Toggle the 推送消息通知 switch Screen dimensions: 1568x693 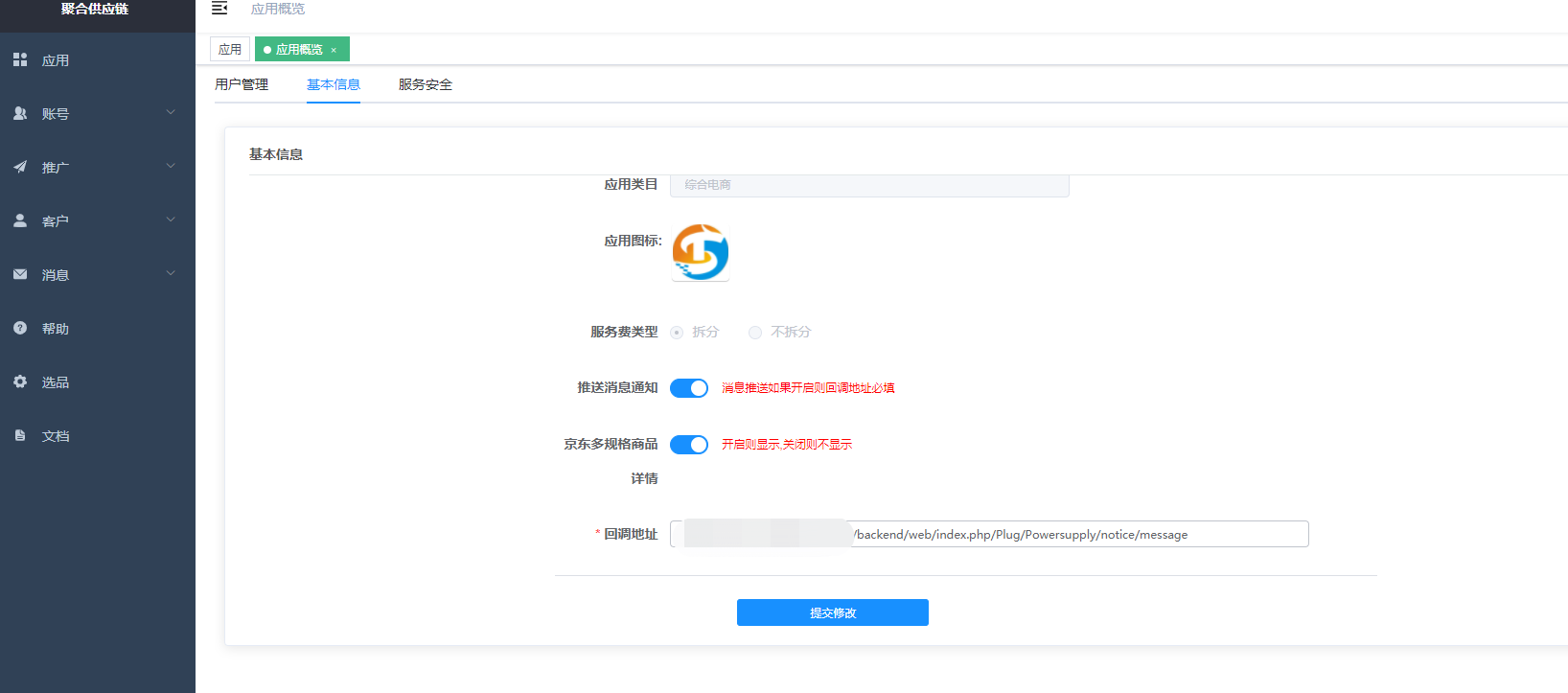tap(688, 388)
